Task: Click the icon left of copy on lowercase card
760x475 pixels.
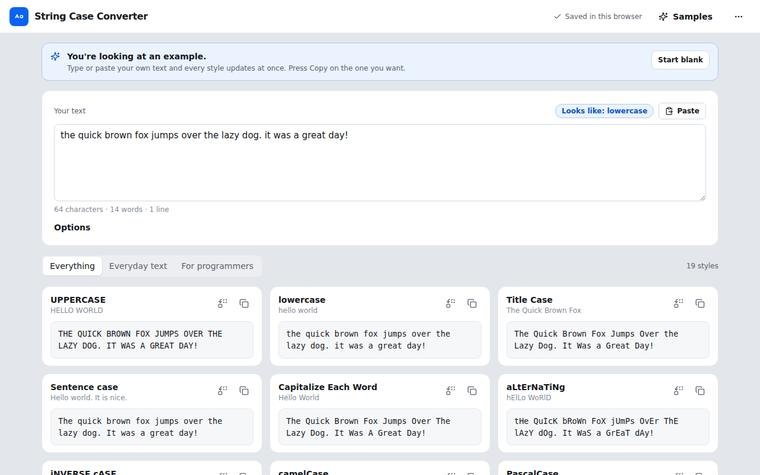Action: point(450,303)
